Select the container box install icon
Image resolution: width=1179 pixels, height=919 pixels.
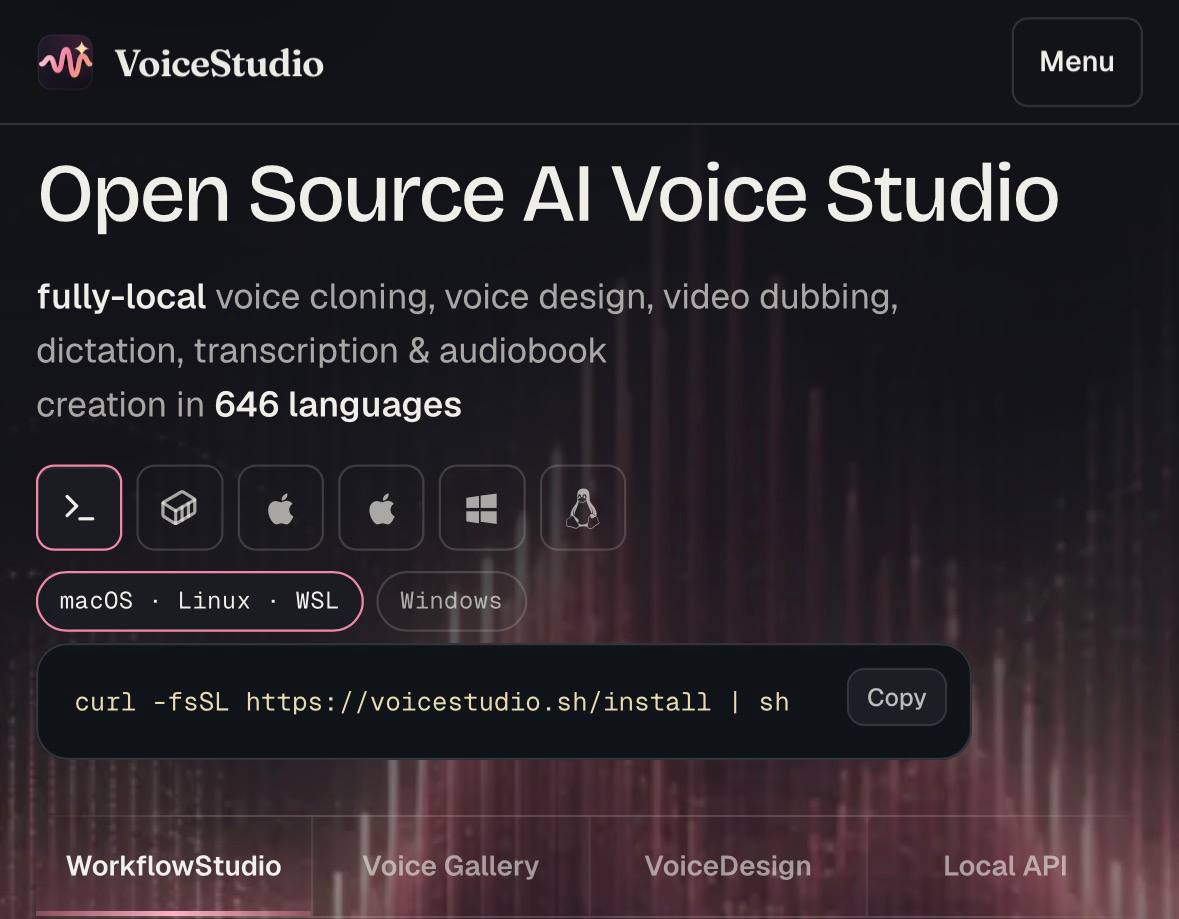tap(180, 508)
